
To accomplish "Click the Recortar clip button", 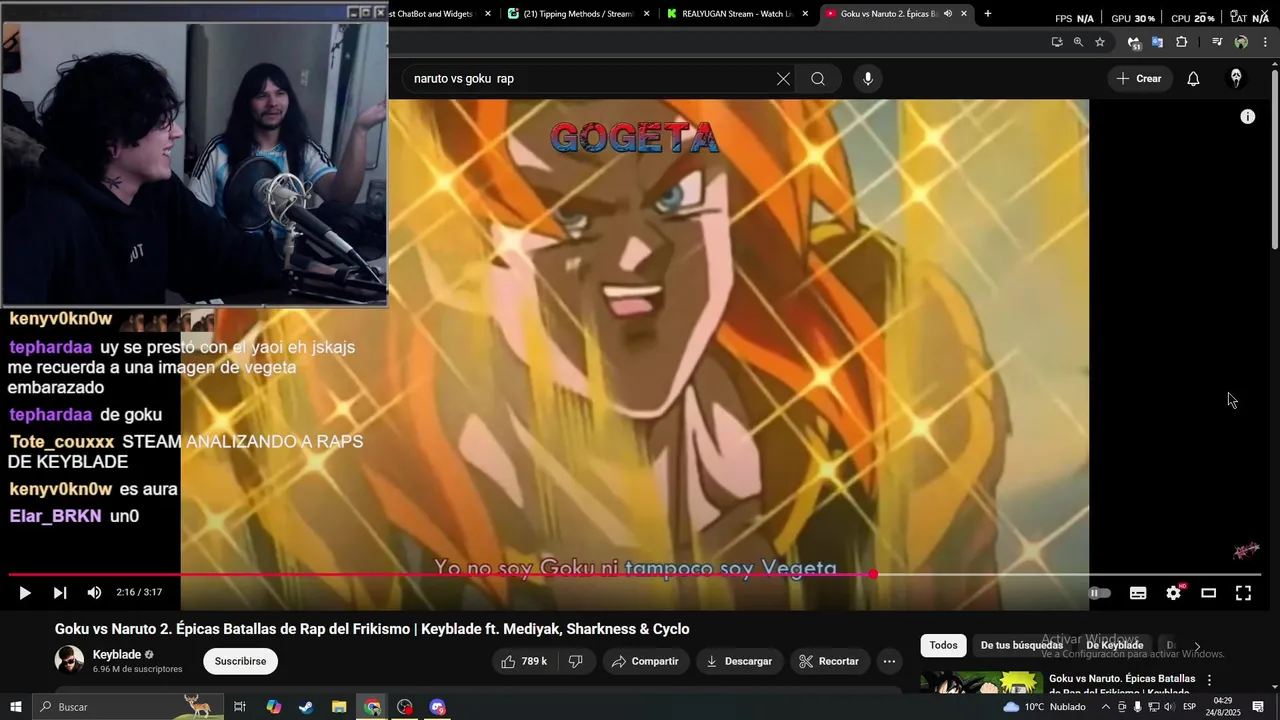I will coord(829,661).
